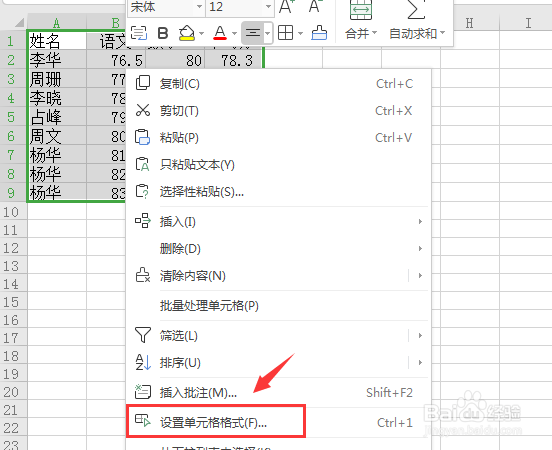Click cell with value 80 in row 2

[x=175, y=60]
